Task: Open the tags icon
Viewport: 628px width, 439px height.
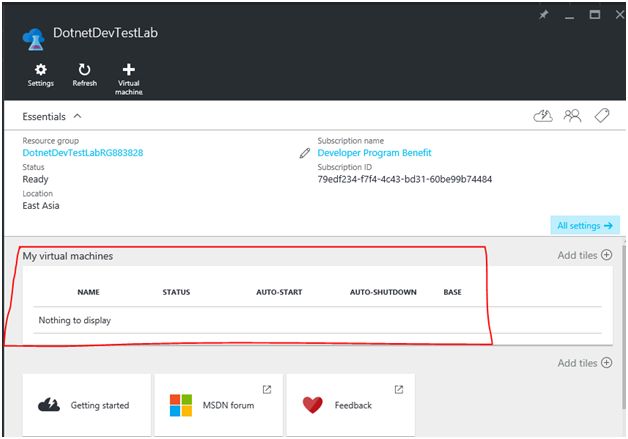Action: (601, 116)
